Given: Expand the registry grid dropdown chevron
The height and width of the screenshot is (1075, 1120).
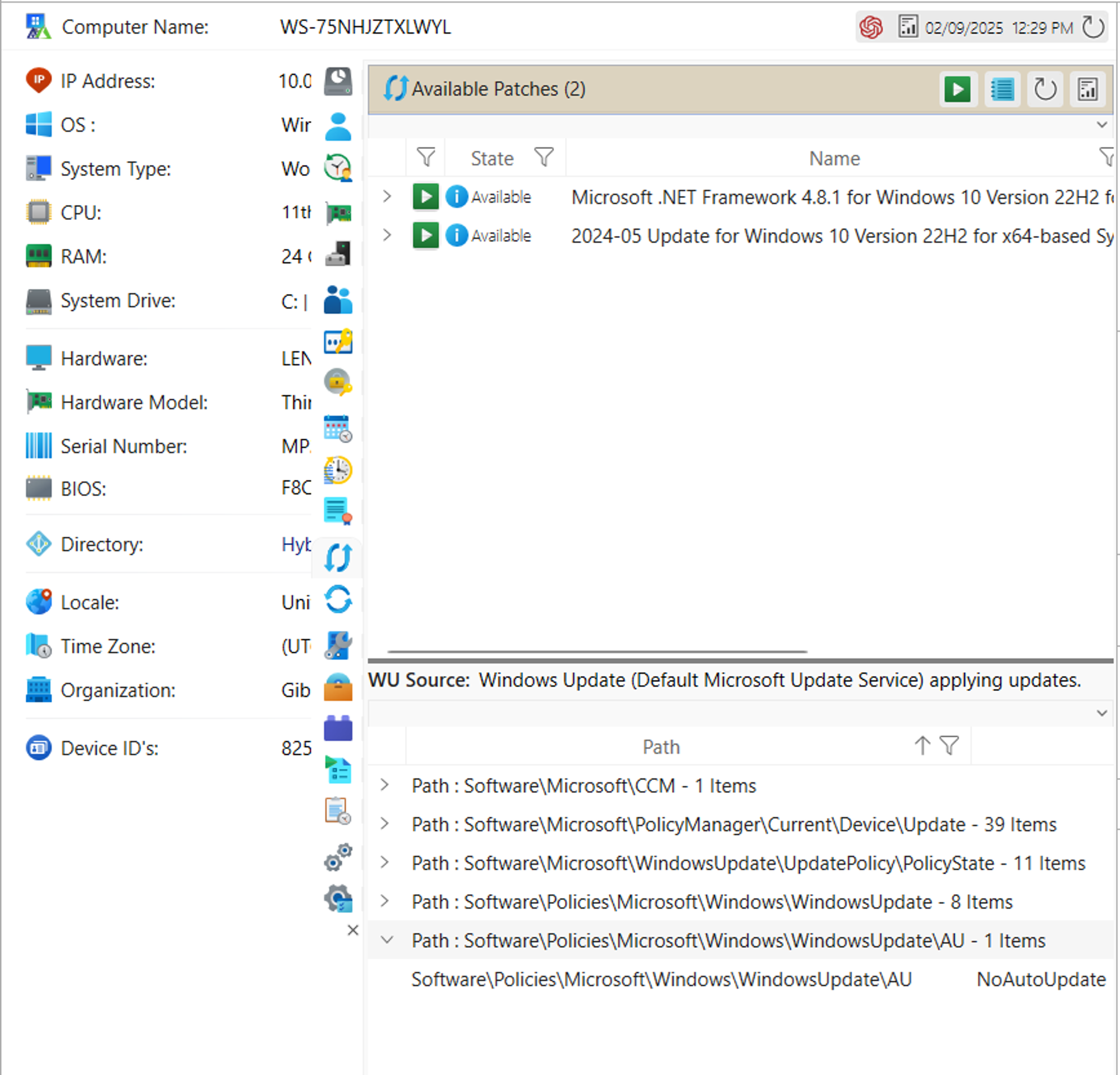Looking at the screenshot, I should [x=1102, y=713].
